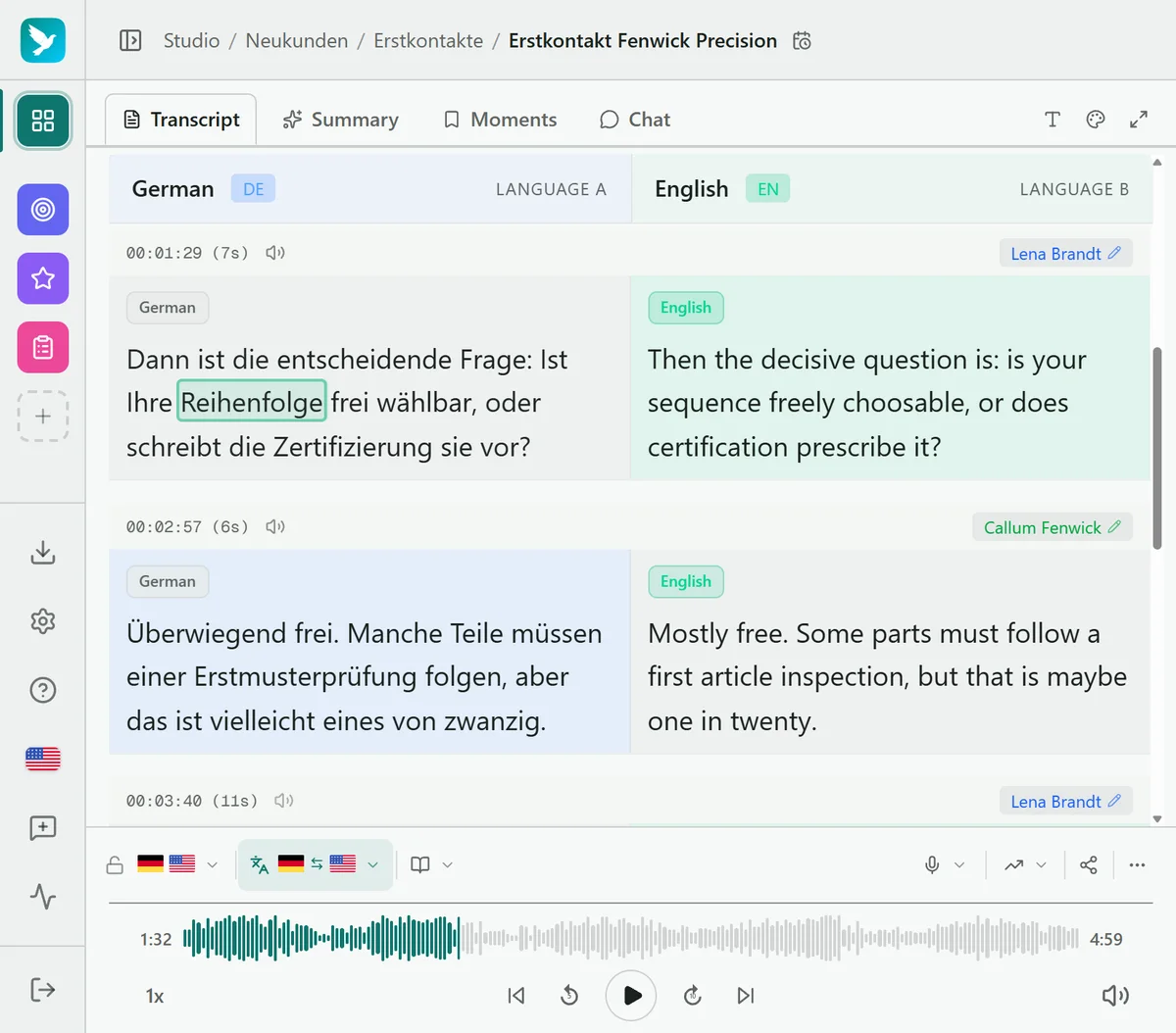Switch to the Chat tab
The height and width of the screenshot is (1033, 1176).
[x=635, y=120]
